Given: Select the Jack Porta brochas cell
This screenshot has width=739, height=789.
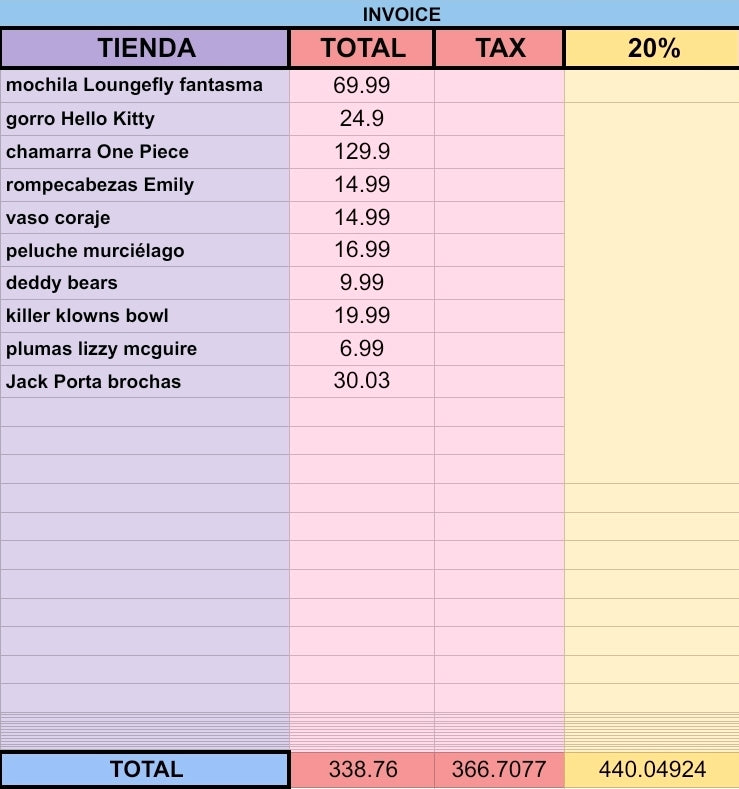Looking at the screenshot, I should click(145, 381).
